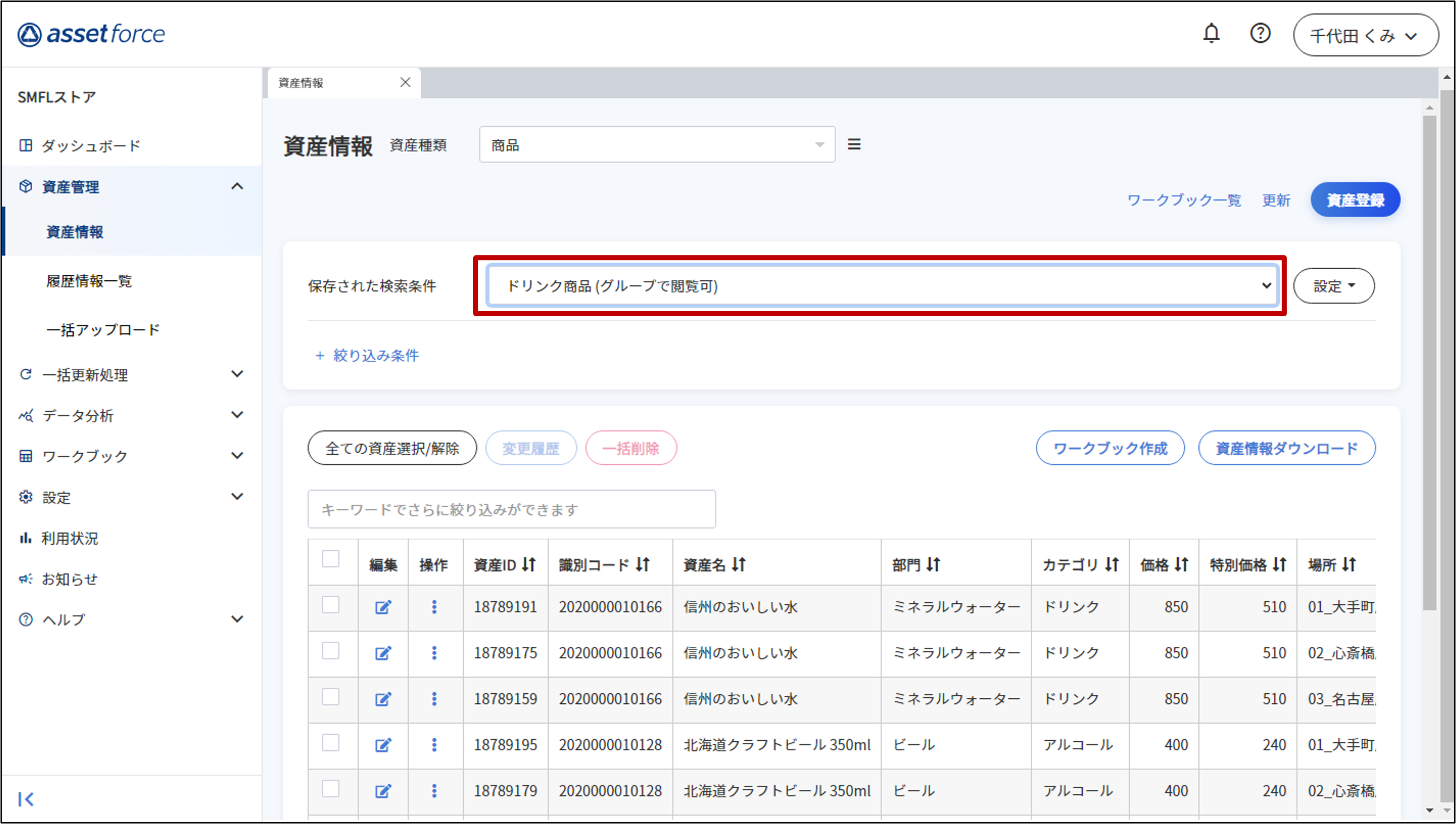
Task: Sort by 資産ID column sort icon
Action: (529, 564)
